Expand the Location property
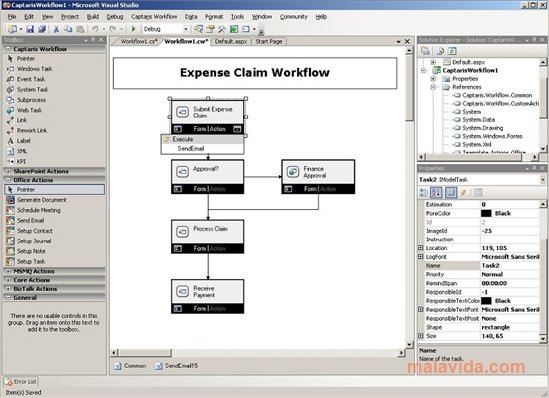Image resolution: width=549 pixels, height=398 pixels. coord(421,248)
